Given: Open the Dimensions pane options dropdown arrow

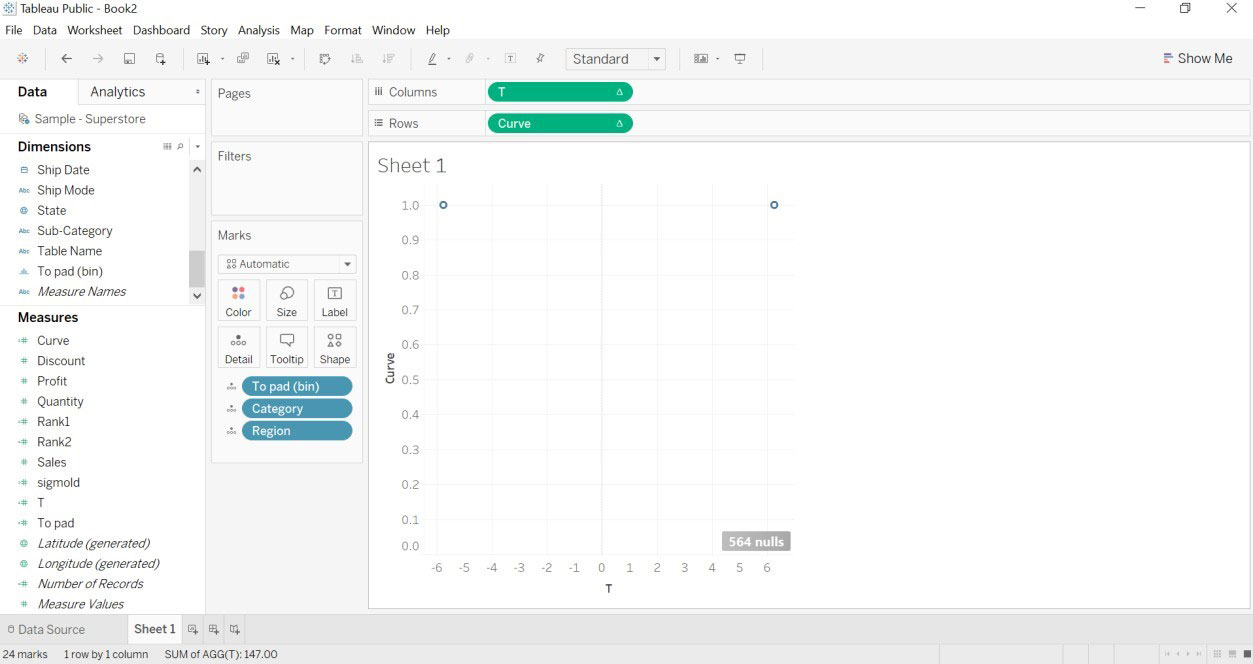Looking at the screenshot, I should pyautogui.click(x=197, y=147).
